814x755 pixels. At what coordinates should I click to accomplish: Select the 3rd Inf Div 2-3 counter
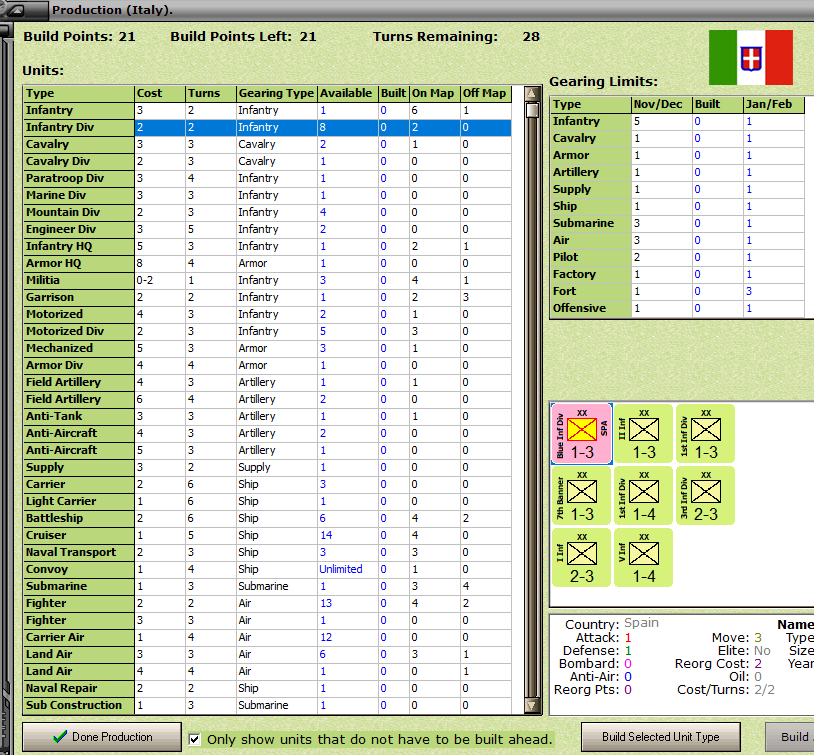point(706,495)
